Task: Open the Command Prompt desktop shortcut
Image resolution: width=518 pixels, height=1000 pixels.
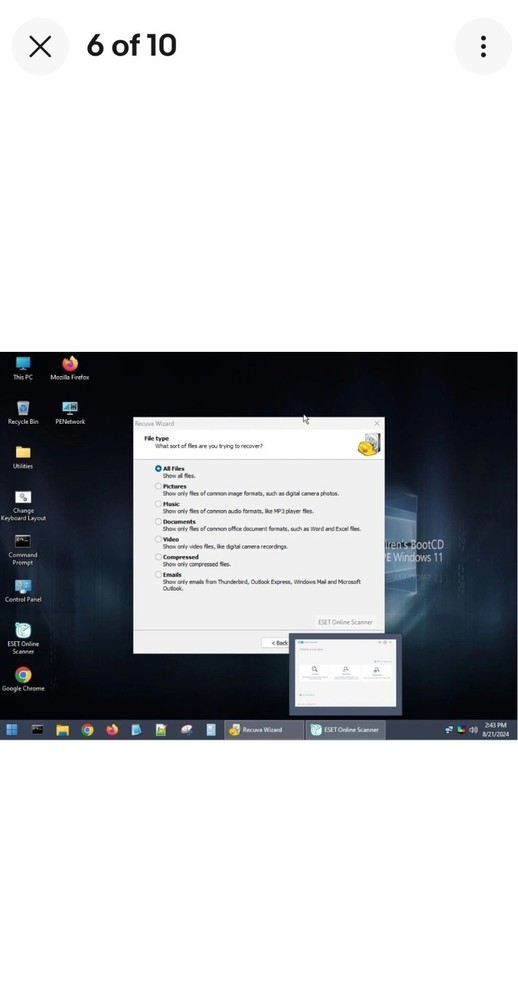Action: pyautogui.click(x=23, y=550)
